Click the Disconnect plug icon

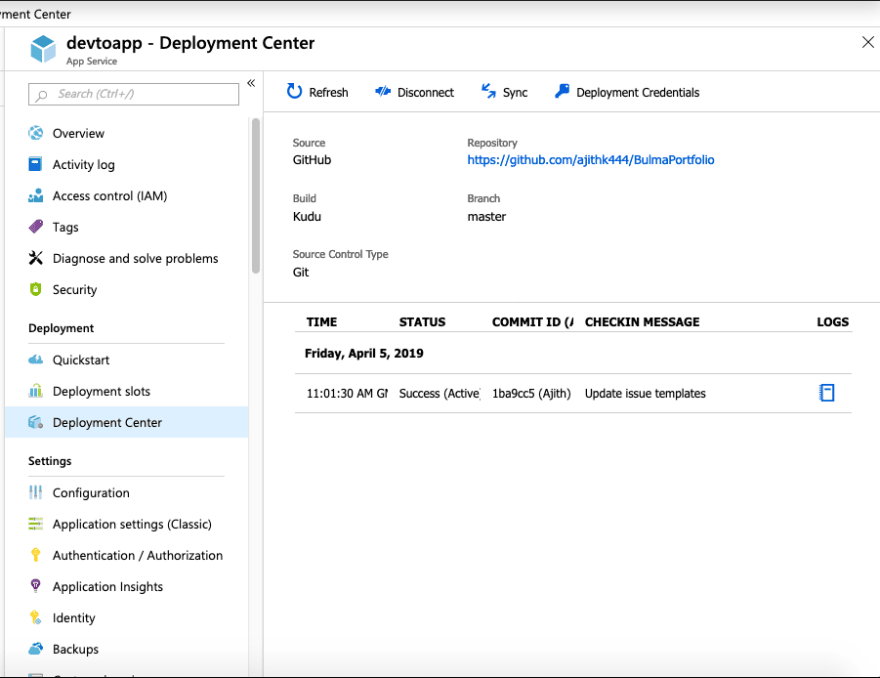click(383, 91)
